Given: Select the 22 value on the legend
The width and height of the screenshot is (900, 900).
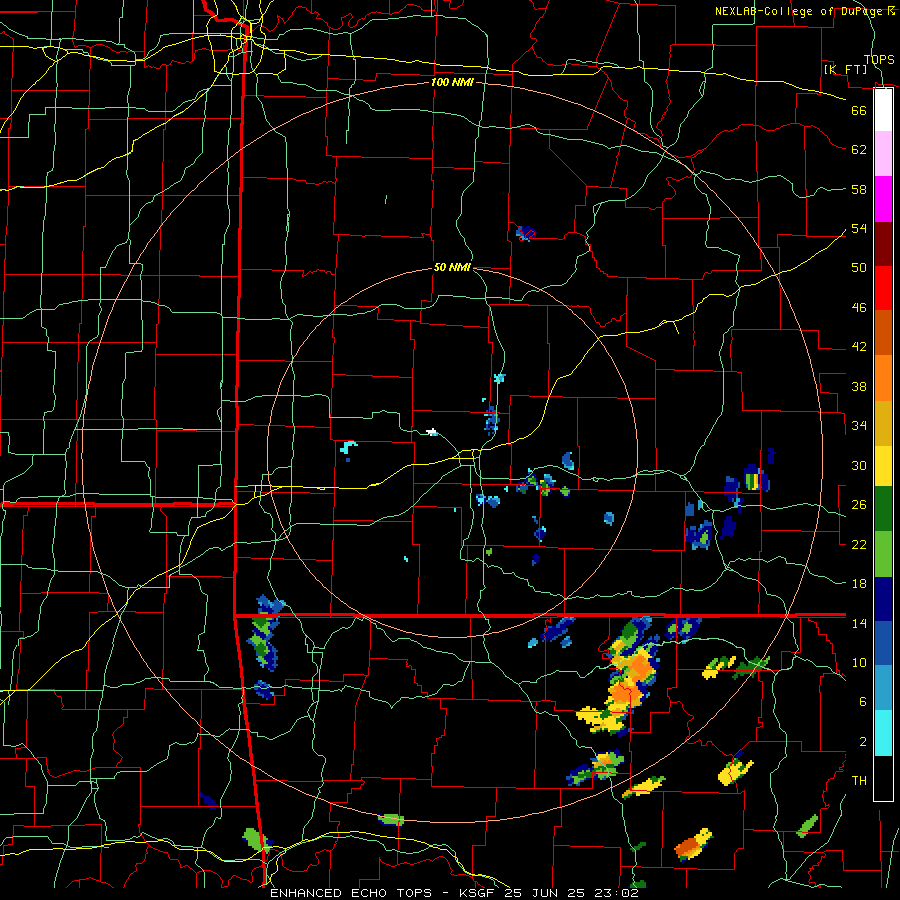Looking at the screenshot, I should (859, 544).
